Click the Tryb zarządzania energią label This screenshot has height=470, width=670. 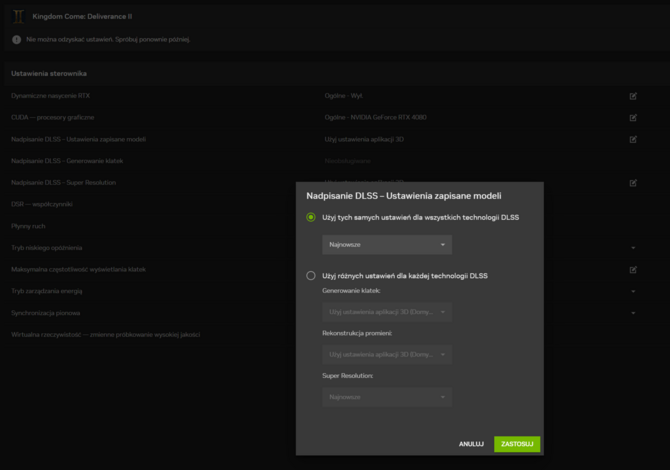tap(47, 291)
